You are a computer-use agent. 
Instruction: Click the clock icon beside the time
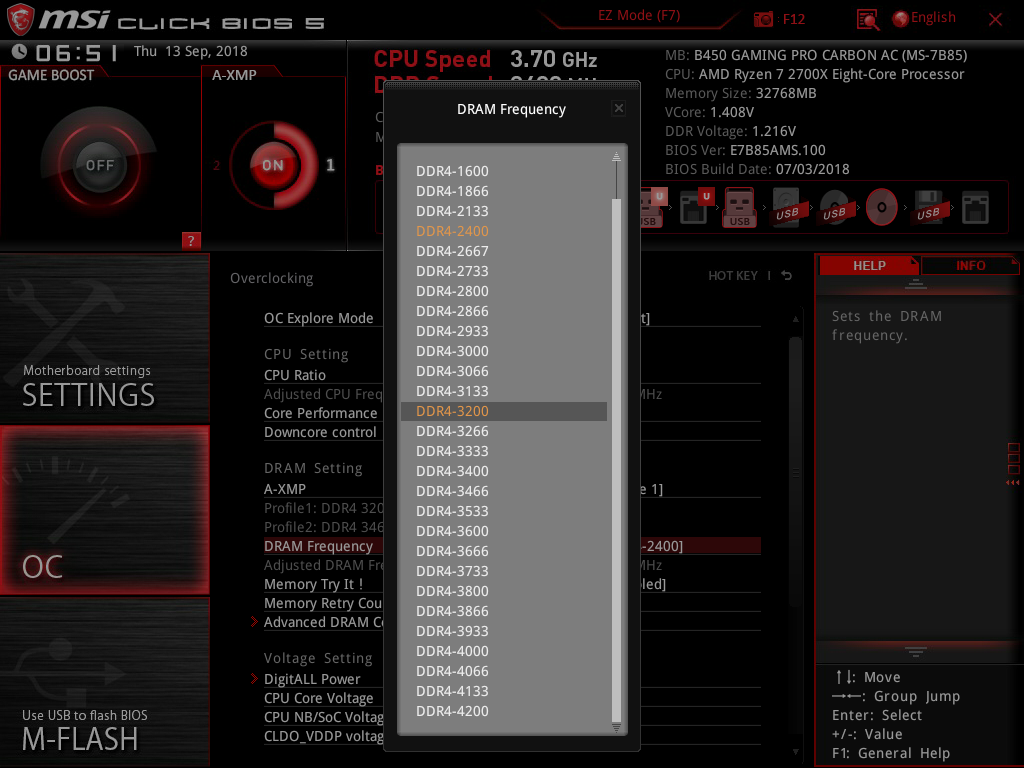(x=19, y=52)
